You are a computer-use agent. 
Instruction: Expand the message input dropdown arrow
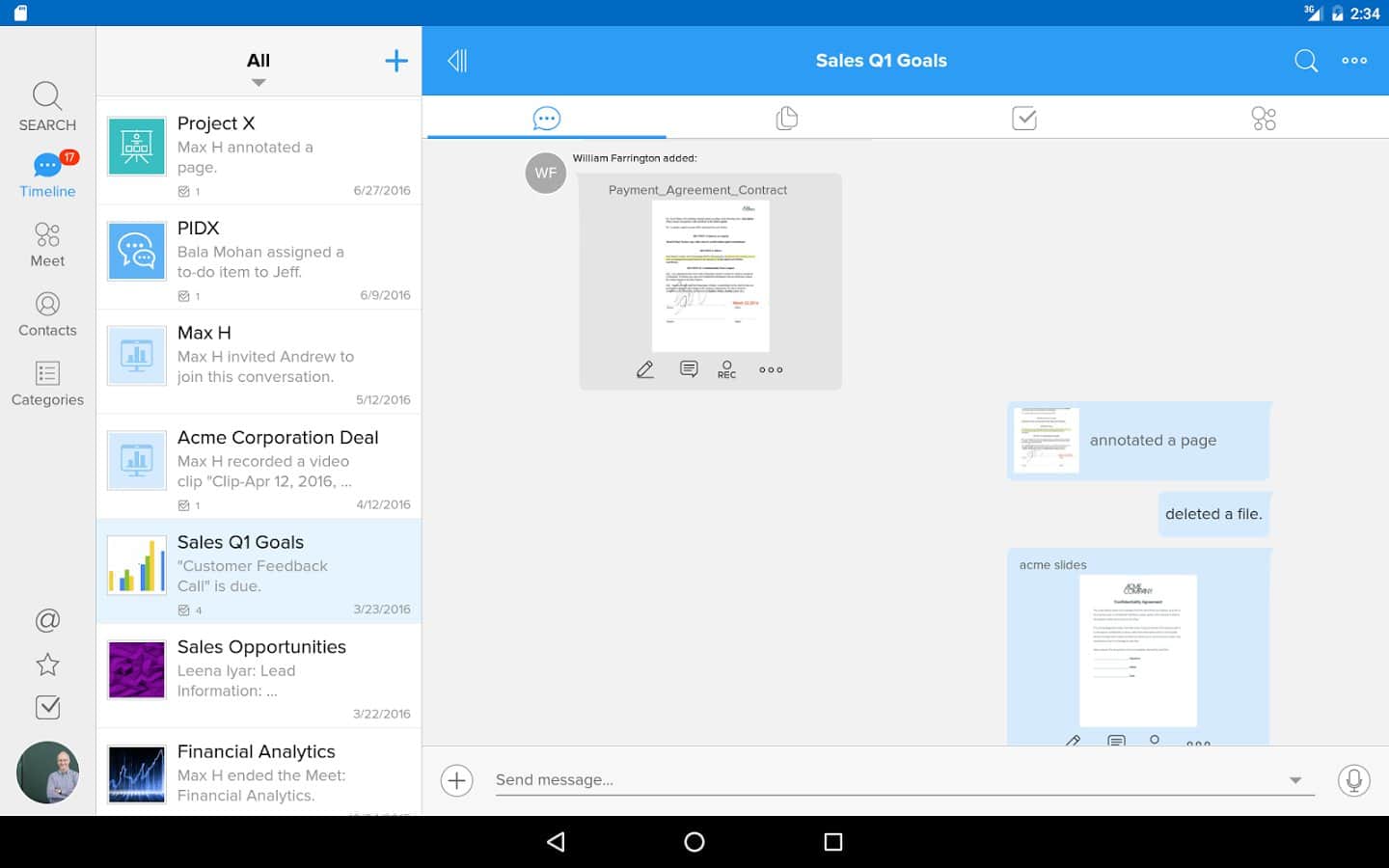point(1295,780)
